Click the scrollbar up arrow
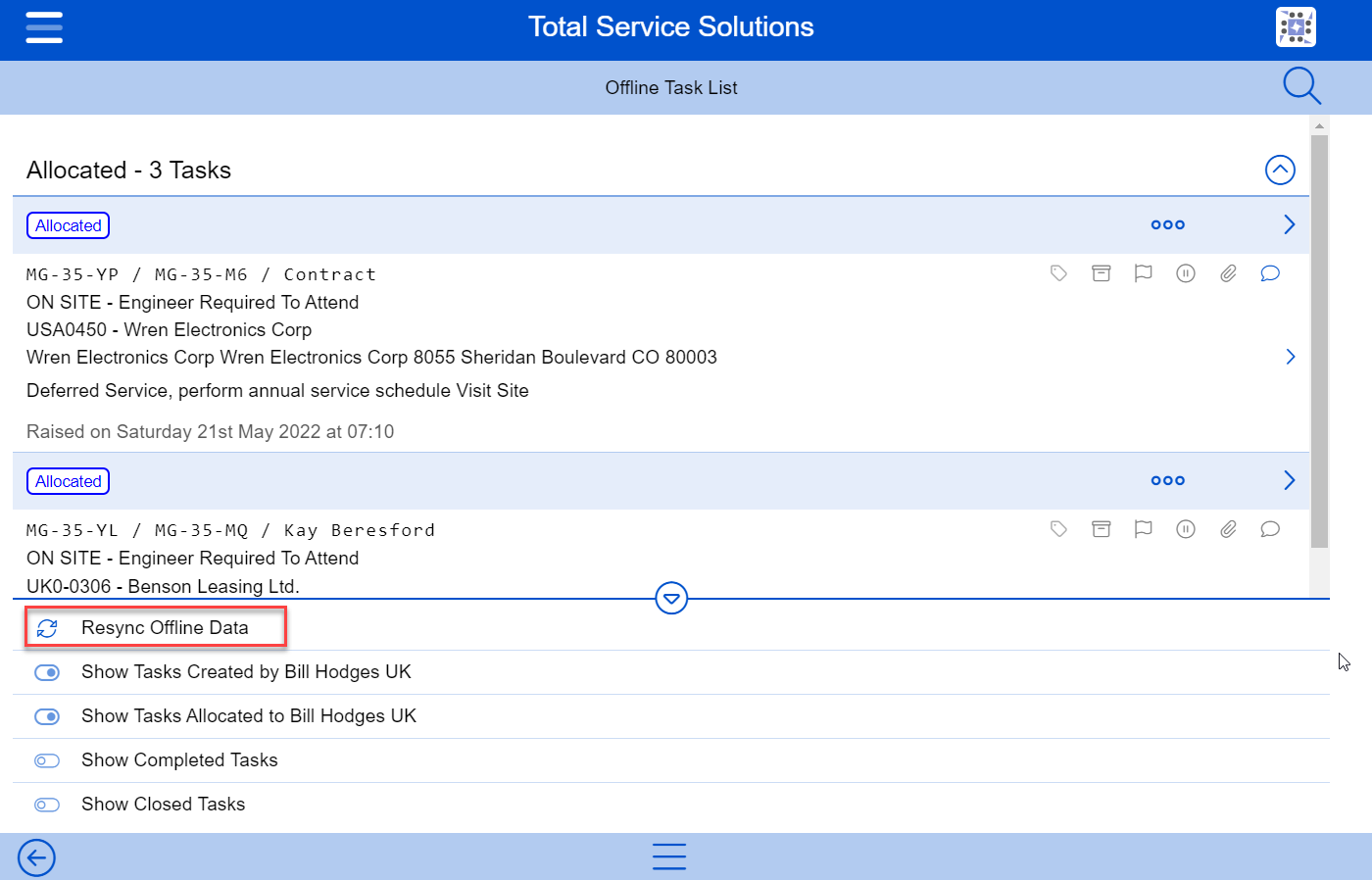The width and height of the screenshot is (1372, 880). click(1319, 125)
